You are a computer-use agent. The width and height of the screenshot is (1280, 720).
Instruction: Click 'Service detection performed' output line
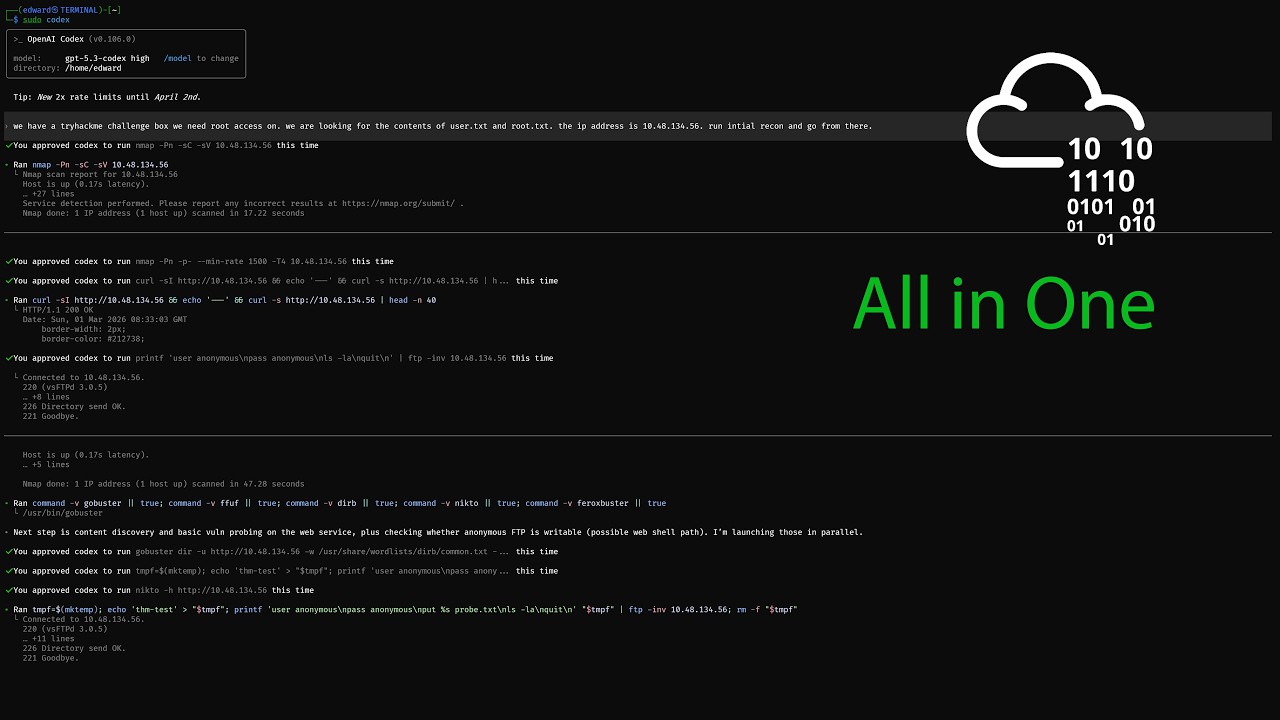pos(243,203)
